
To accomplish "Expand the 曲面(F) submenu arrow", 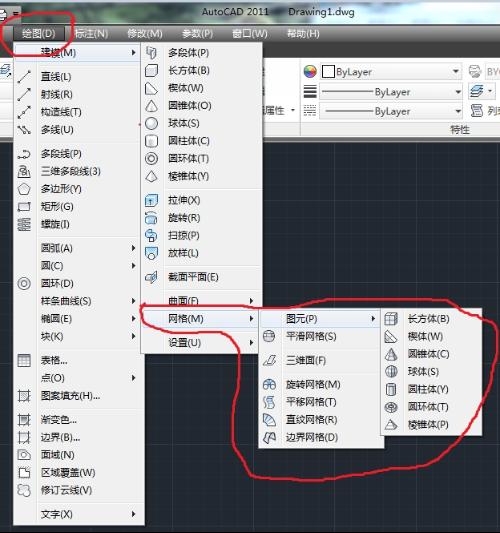I will click(251, 301).
